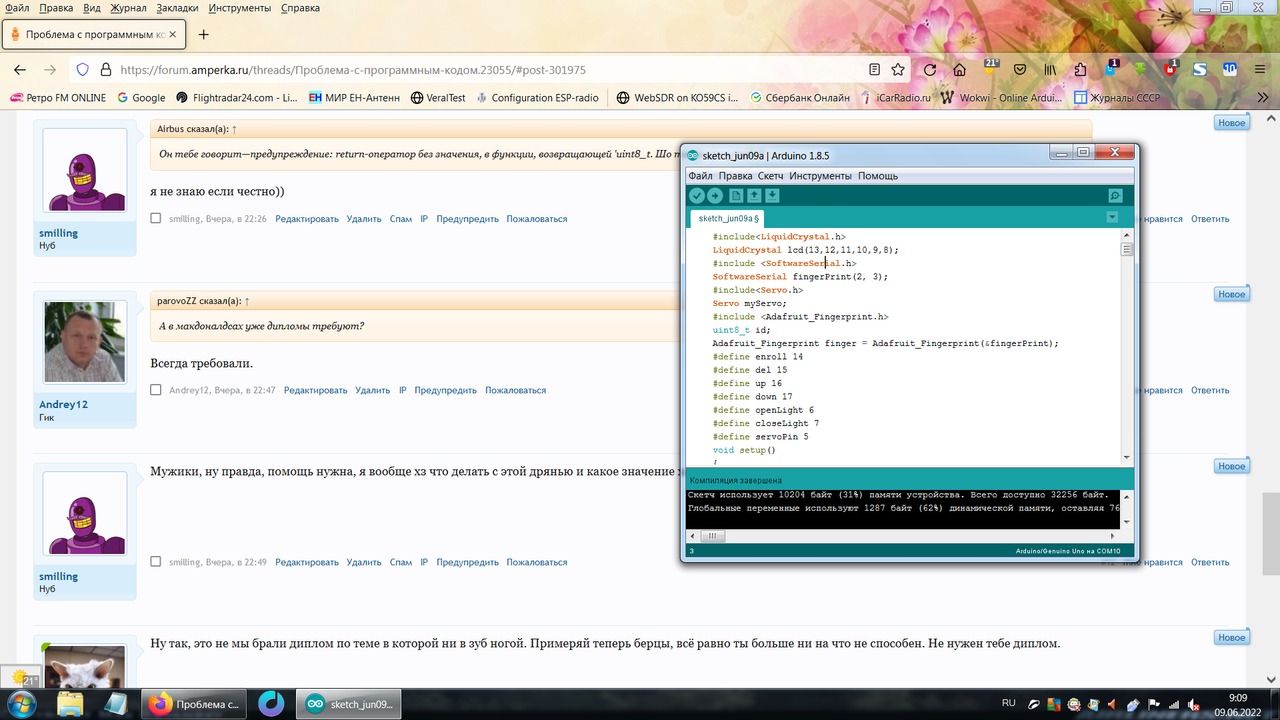
Task: Open Arduino Serial Monitor icon
Action: click(x=1115, y=196)
